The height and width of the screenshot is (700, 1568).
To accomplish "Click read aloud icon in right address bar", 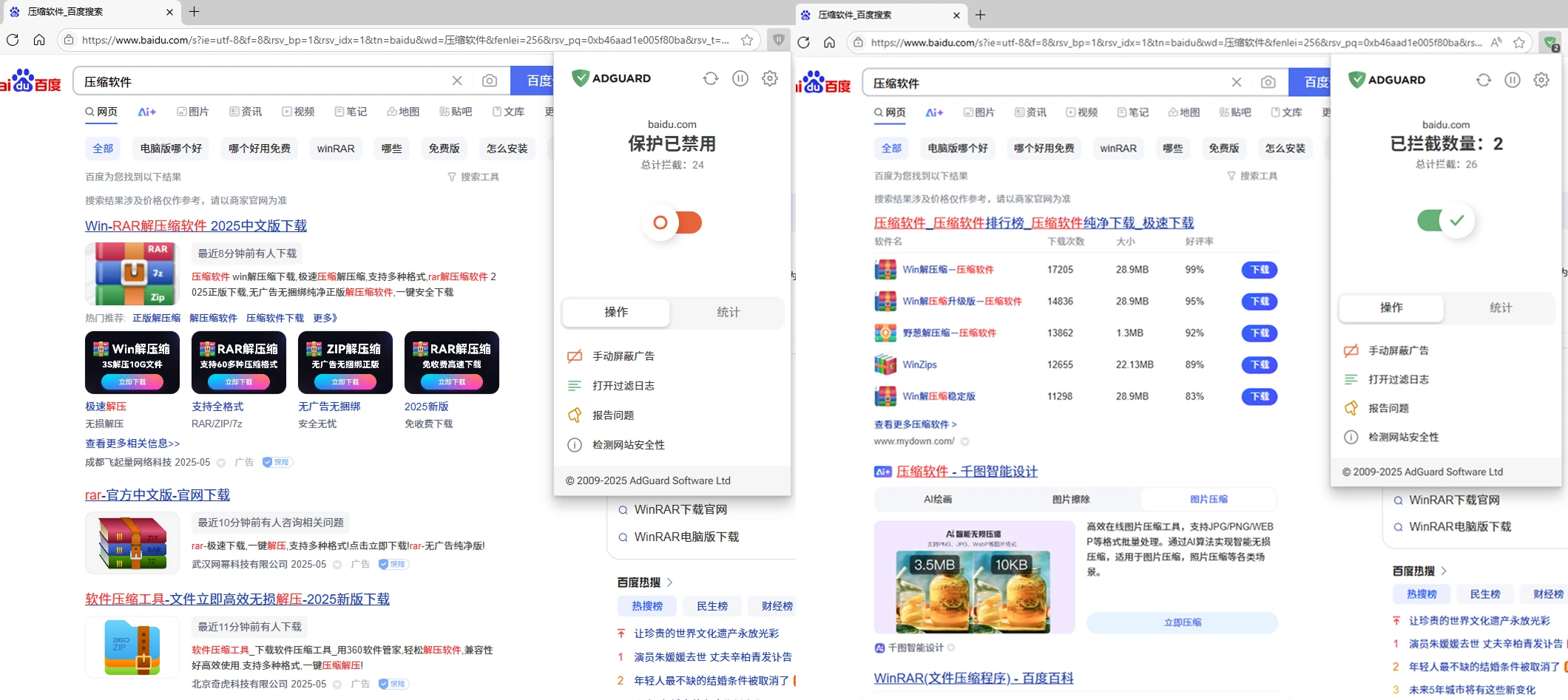I will (x=1496, y=42).
